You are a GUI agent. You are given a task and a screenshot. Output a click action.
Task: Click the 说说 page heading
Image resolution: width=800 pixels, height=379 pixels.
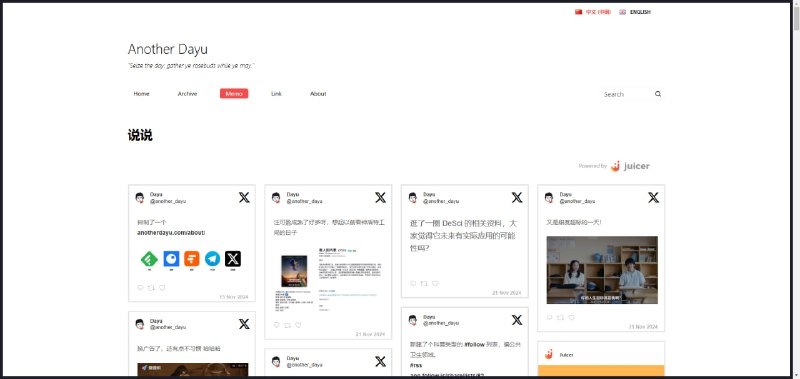pyautogui.click(x=140, y=135)
